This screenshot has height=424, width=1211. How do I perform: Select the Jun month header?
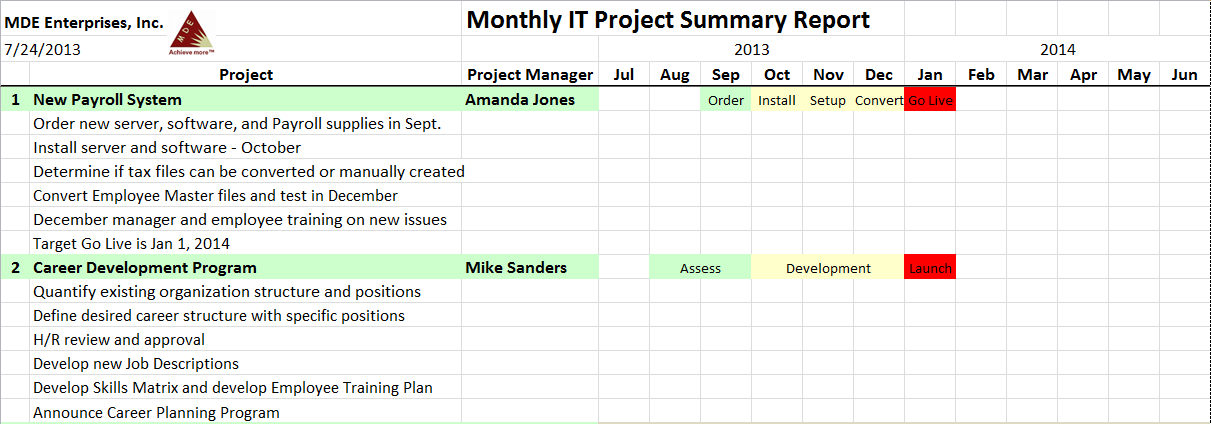[x=1184, y=75]
